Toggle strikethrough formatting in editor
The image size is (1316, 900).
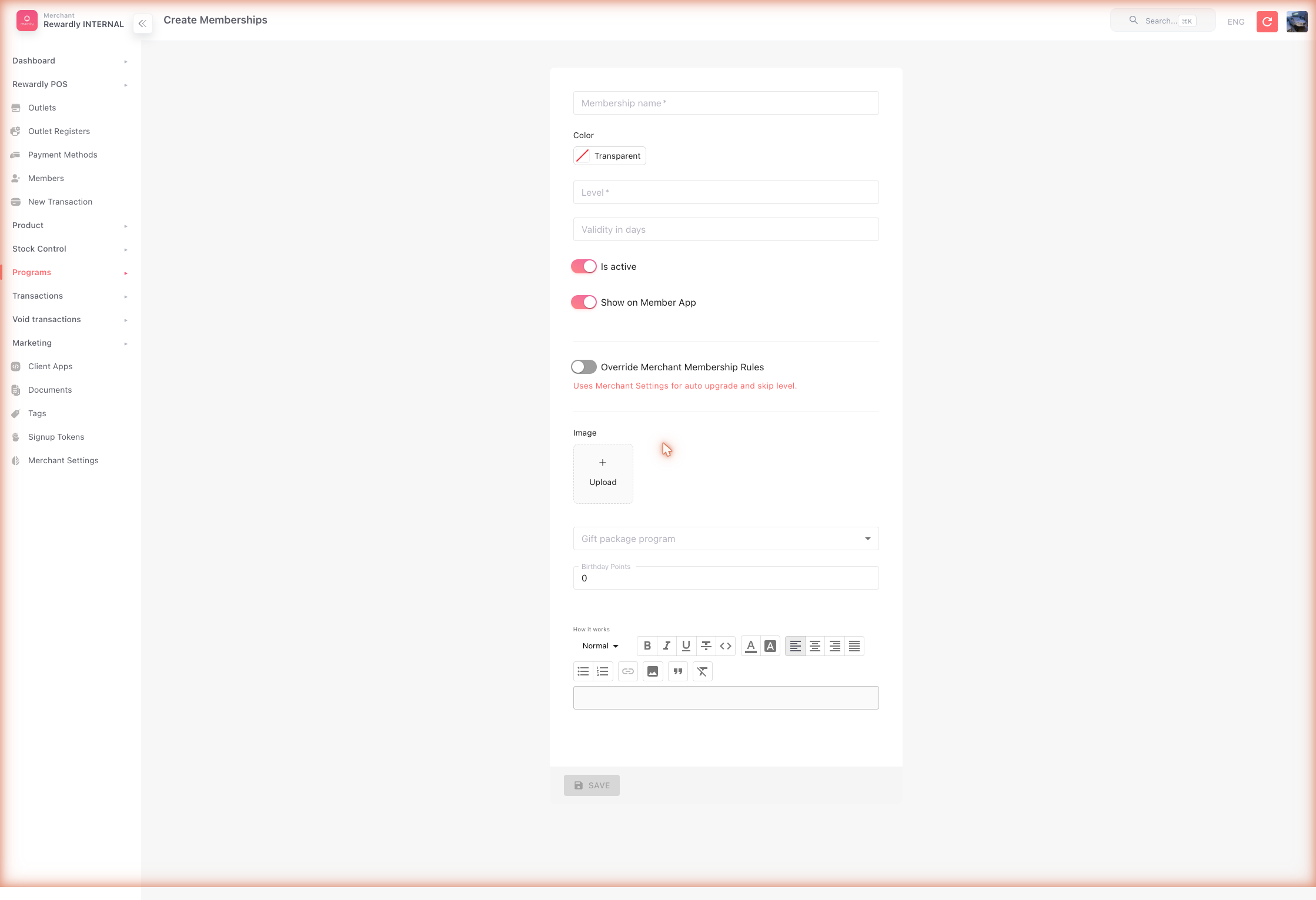point(706,646)
